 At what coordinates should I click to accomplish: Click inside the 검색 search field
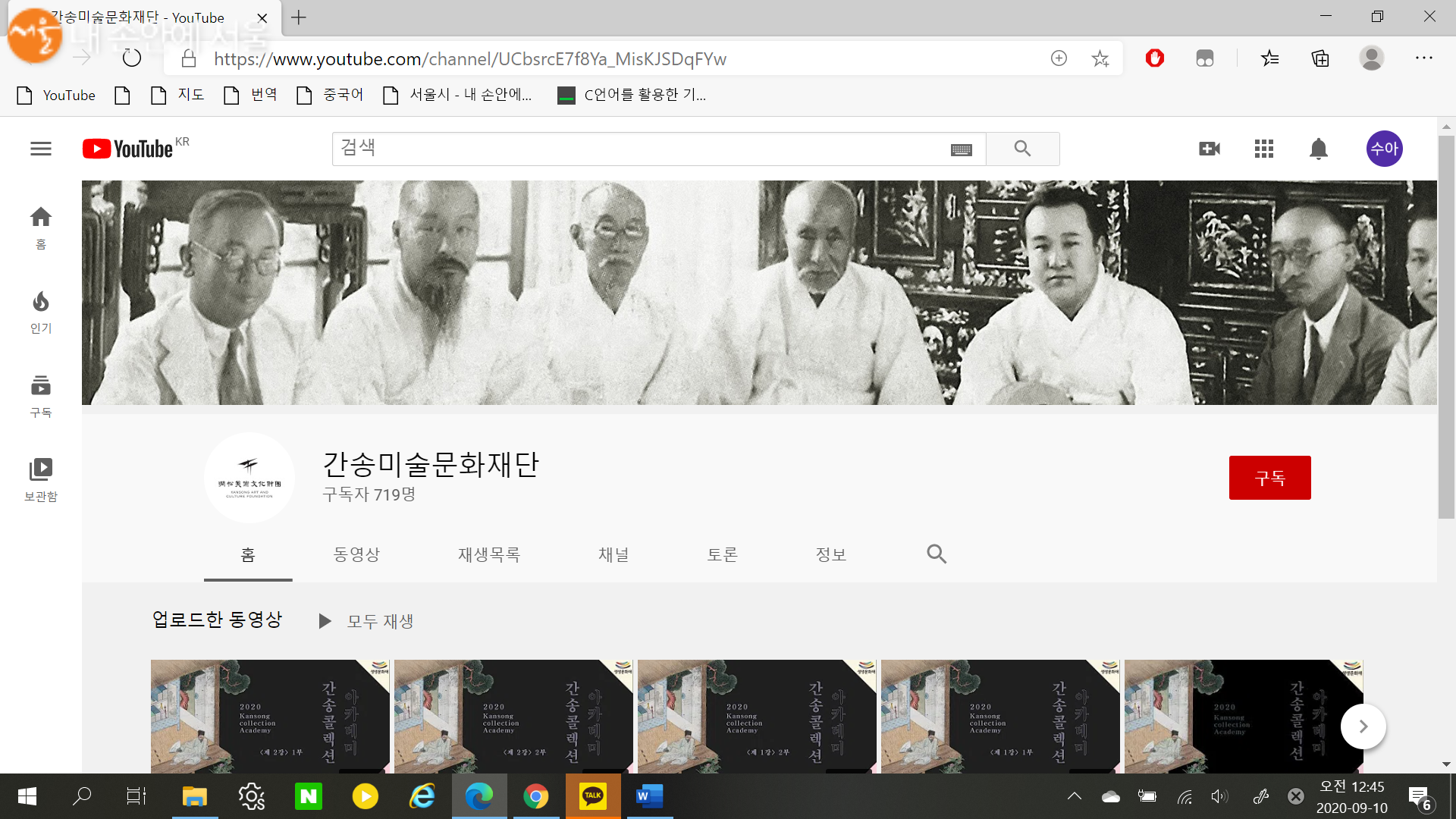coord(637,149)
